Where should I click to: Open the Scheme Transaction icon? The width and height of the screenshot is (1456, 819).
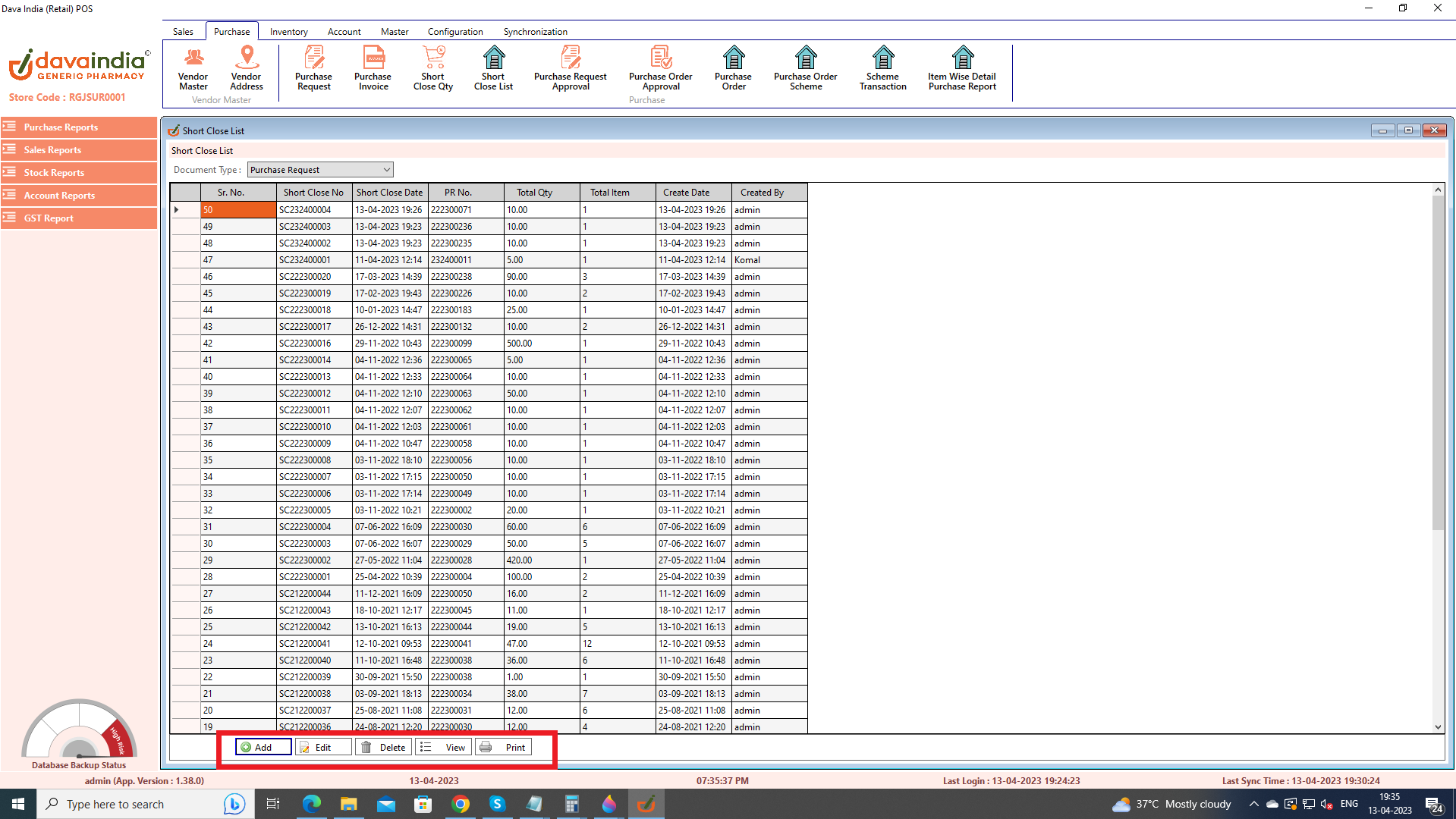(882, 68)
